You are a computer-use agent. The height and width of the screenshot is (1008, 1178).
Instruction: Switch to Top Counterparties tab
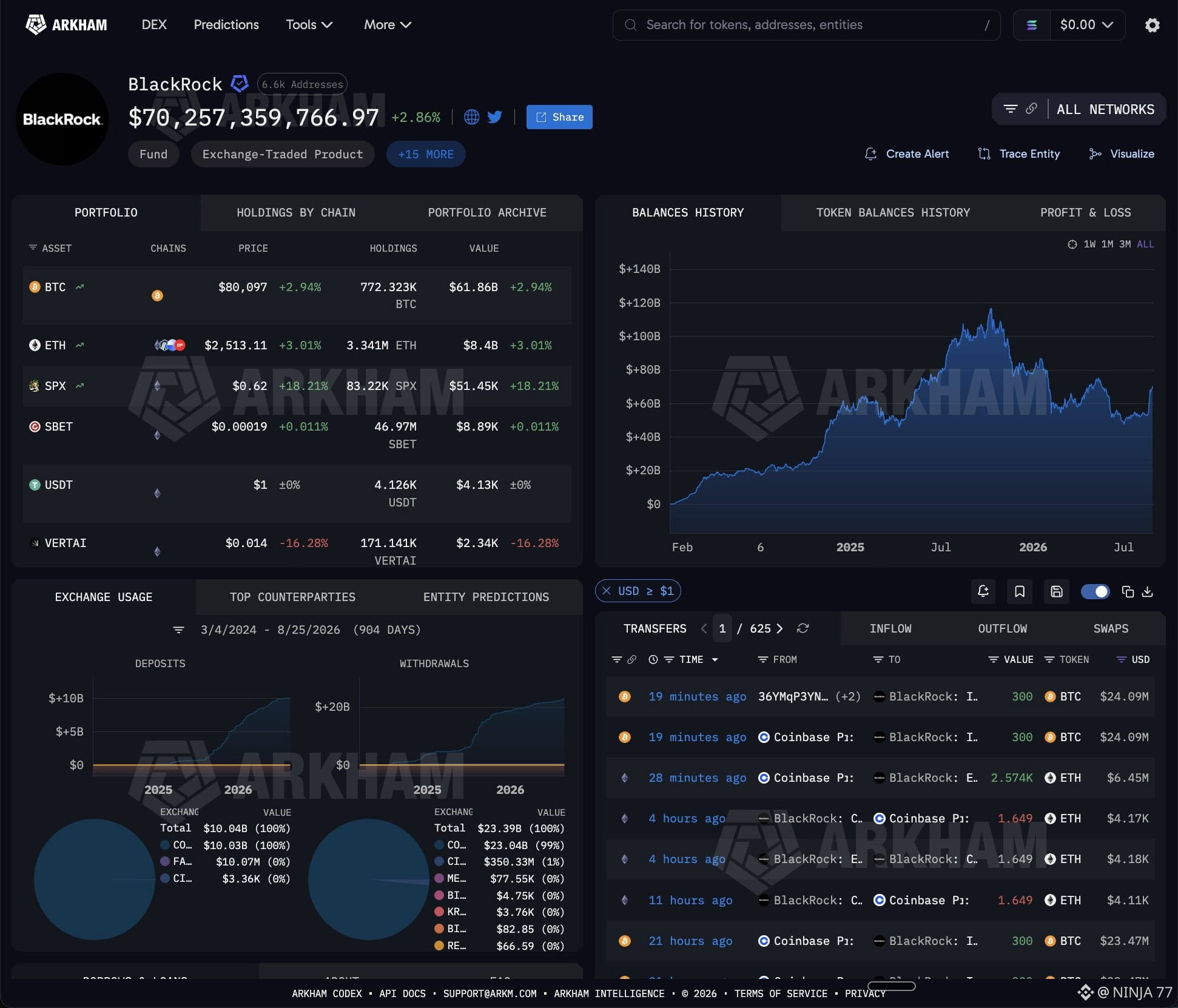[292, 597]
